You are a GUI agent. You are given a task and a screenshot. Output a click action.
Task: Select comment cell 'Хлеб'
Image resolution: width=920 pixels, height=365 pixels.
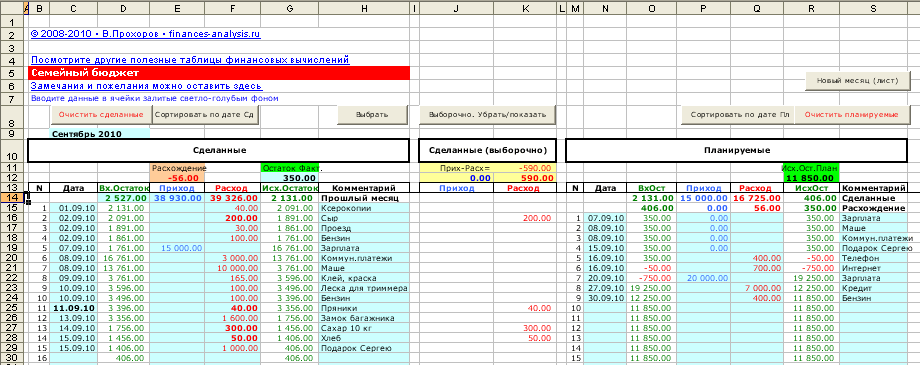point(364,337)
